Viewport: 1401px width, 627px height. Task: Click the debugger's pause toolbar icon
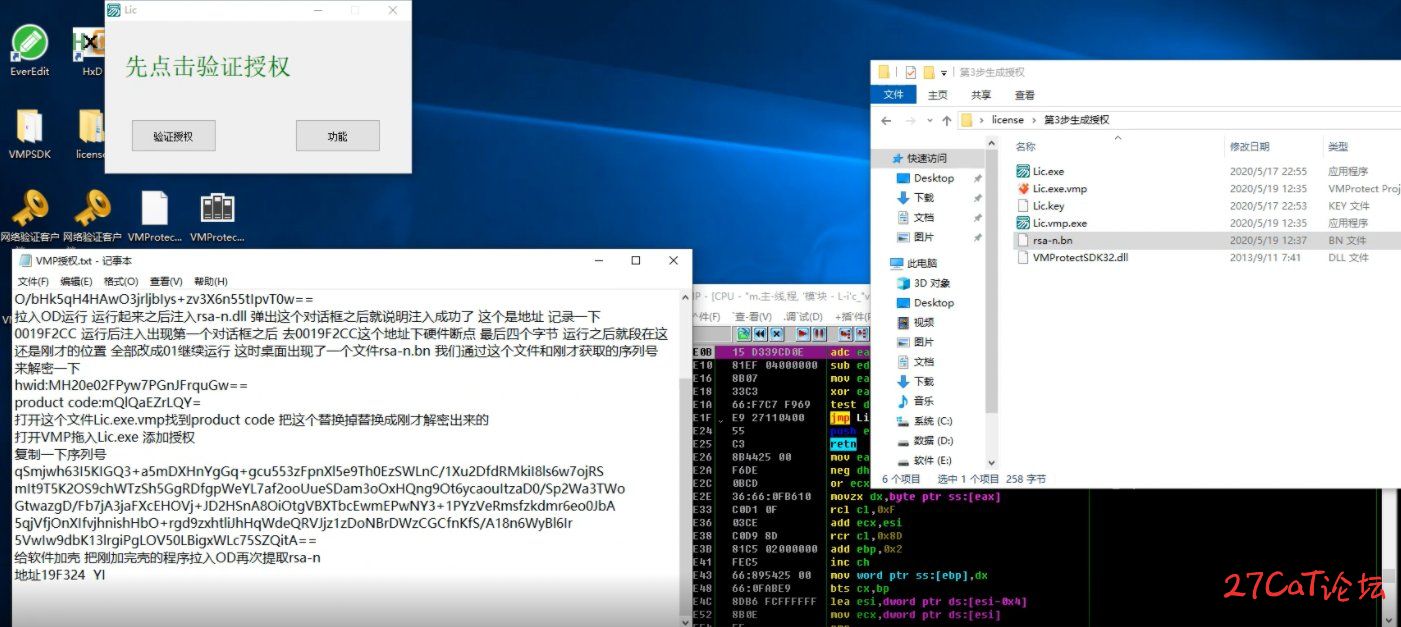[x=819, y=334]
